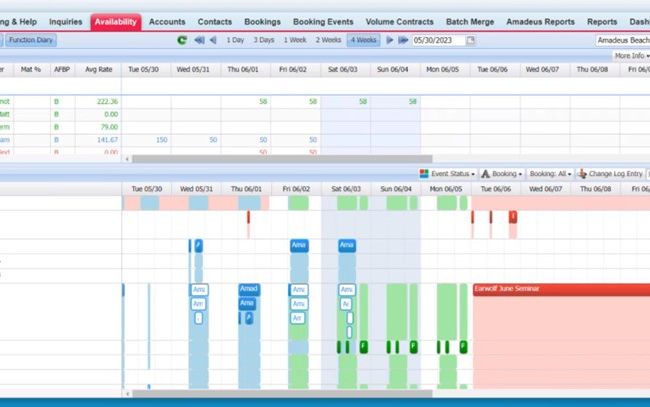Switch view to 2 Weeks

tap(328, 40)
